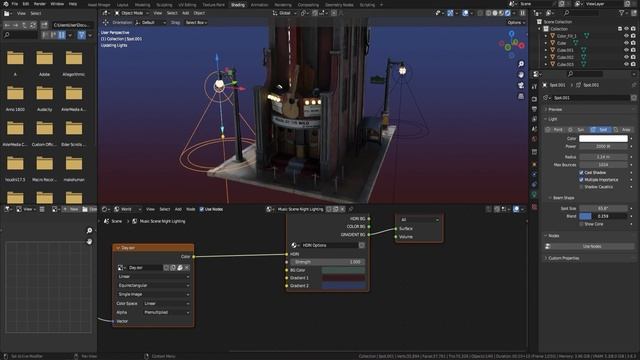Switch to the Animation workspace tab
The height and width of the screenshot is (360, 640).
[x=259, y=5]
